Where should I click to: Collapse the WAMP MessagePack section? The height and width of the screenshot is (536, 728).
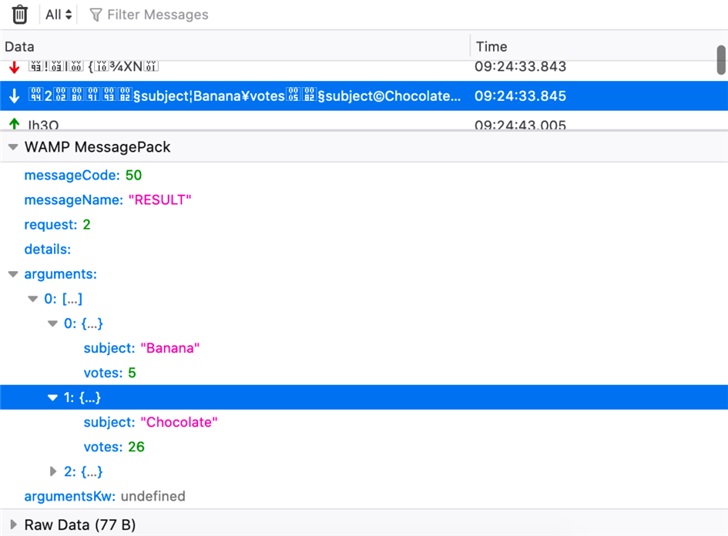coord(13,147)
